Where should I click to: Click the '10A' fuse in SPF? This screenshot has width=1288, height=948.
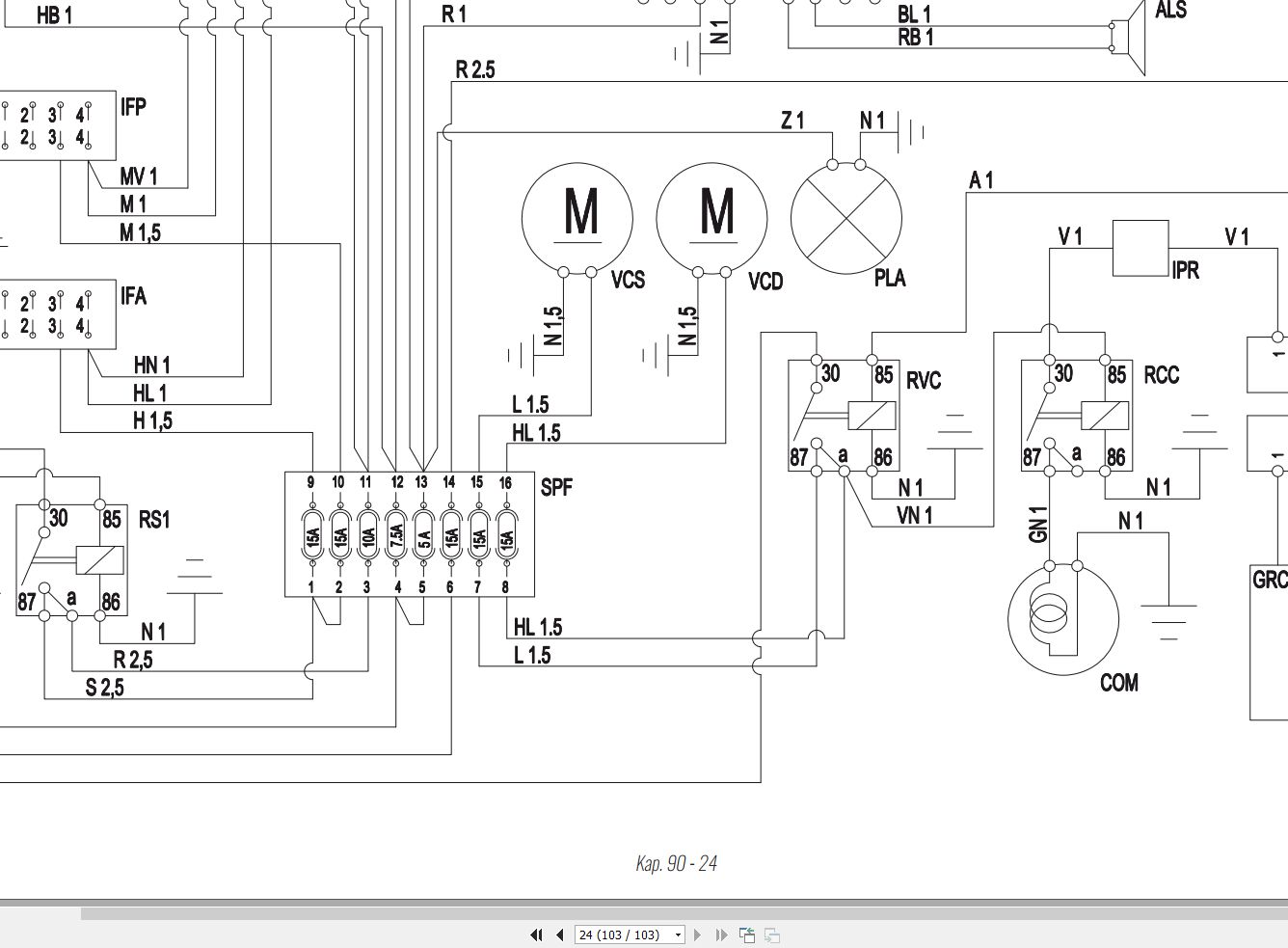point(367,535)
